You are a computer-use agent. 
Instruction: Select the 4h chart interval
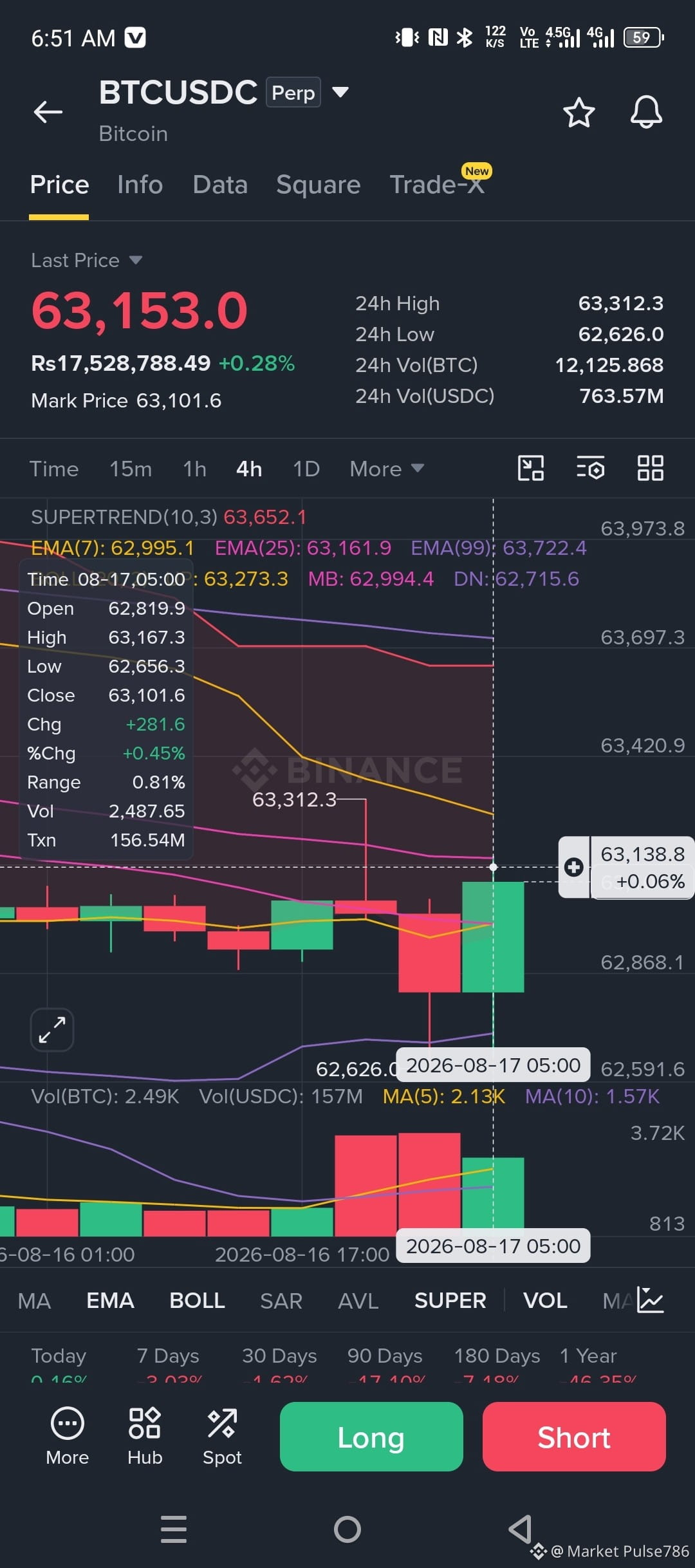point(249,469)
